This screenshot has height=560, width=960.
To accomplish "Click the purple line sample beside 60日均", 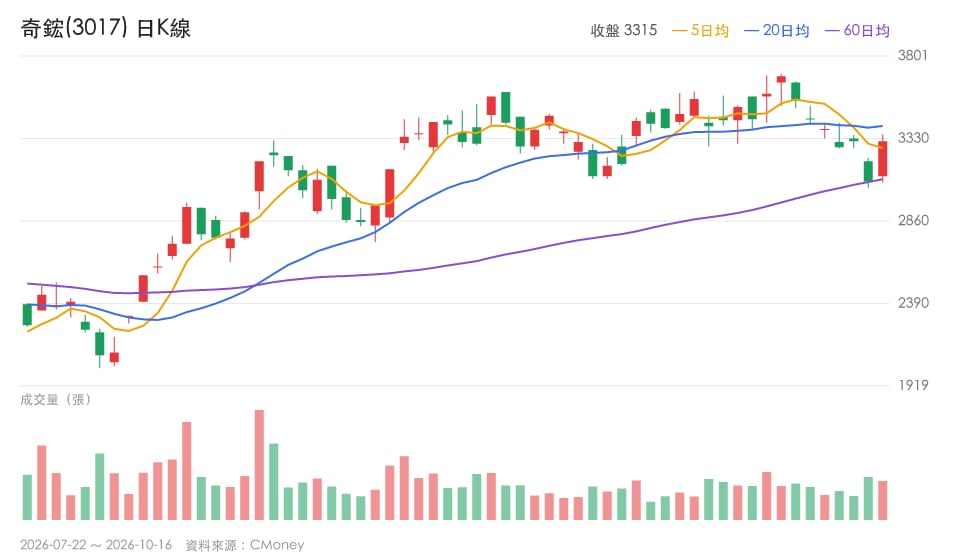I will click(832, 31).
